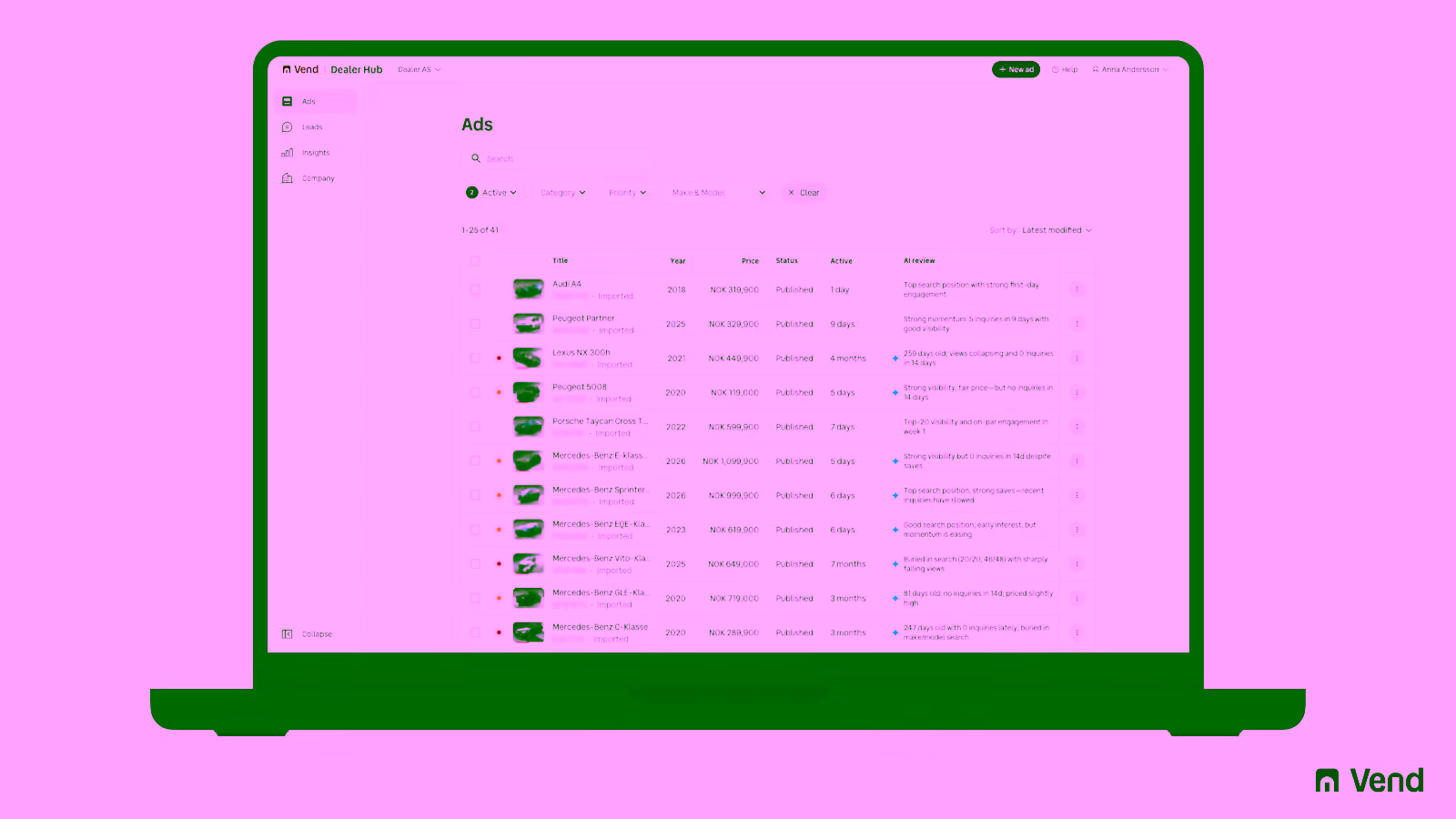Open the Category filter dropdown
Screen dimensions: 1456x819
coord(562,193)
